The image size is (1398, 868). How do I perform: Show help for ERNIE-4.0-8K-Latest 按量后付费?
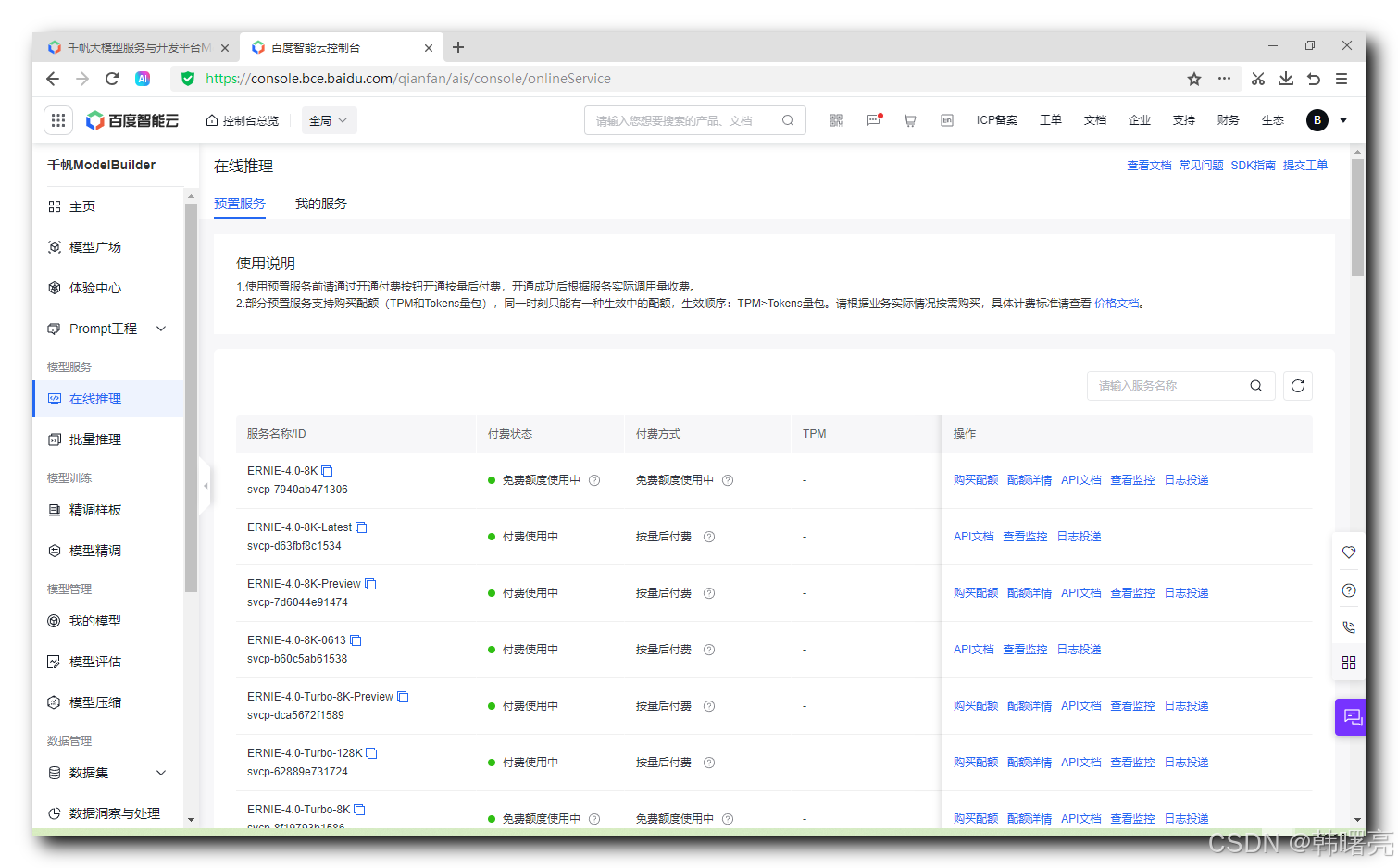click(709, 537)
